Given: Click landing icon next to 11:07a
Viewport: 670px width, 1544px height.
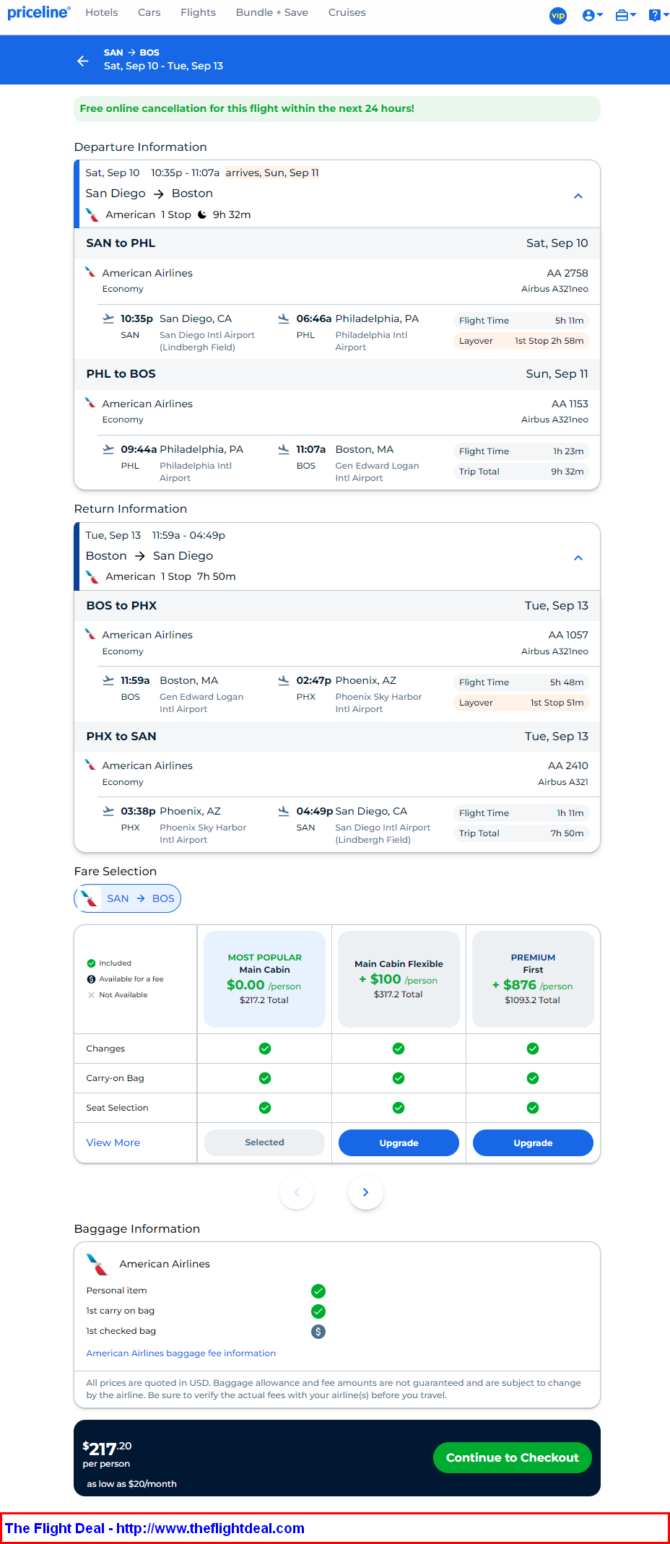Looking at the screenshot, I should (284, 450).
